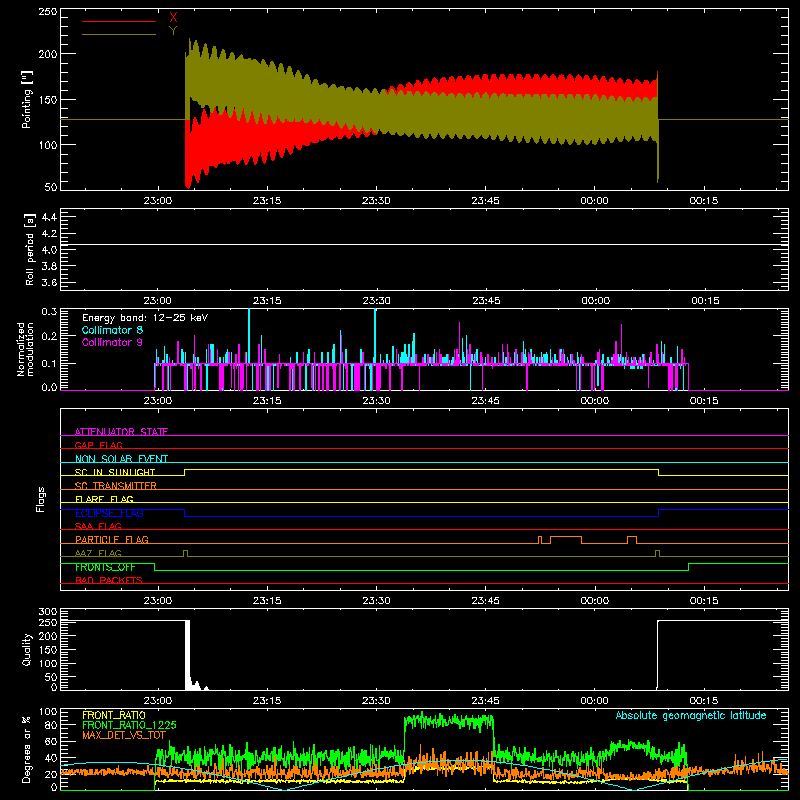Click the 00:15 tick under Pointing plot

(x=704, y=201)
